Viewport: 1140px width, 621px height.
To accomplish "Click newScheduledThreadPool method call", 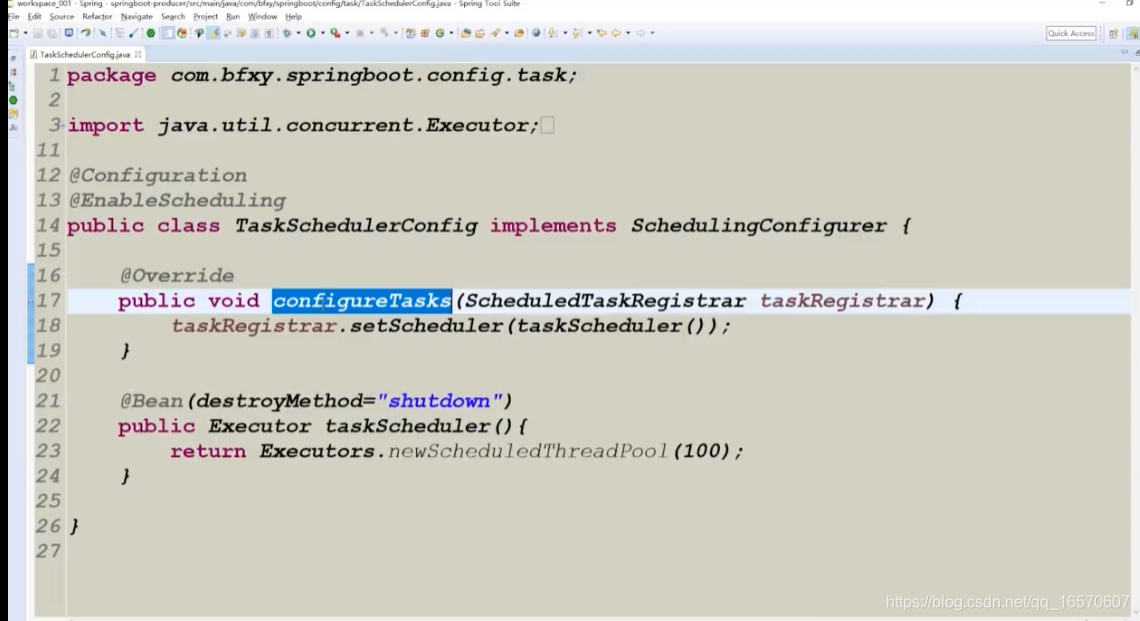I will (528, 452).
